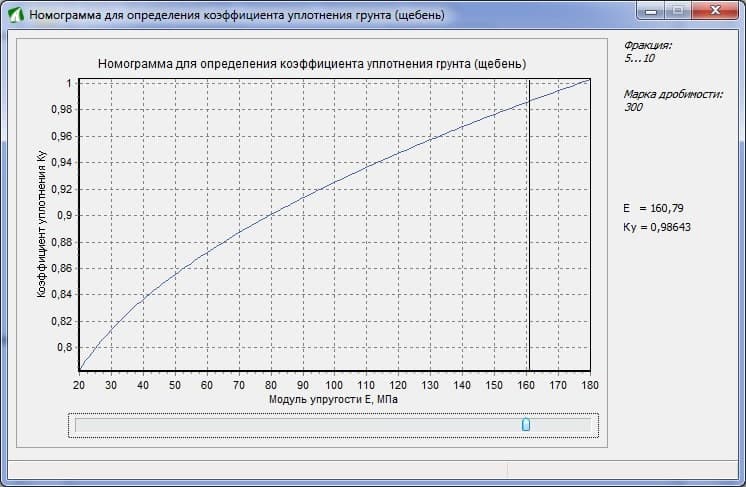Click the slider thumb below the chart
The width and height of the screenshot is (746, 487).
(x=526, y=424)
